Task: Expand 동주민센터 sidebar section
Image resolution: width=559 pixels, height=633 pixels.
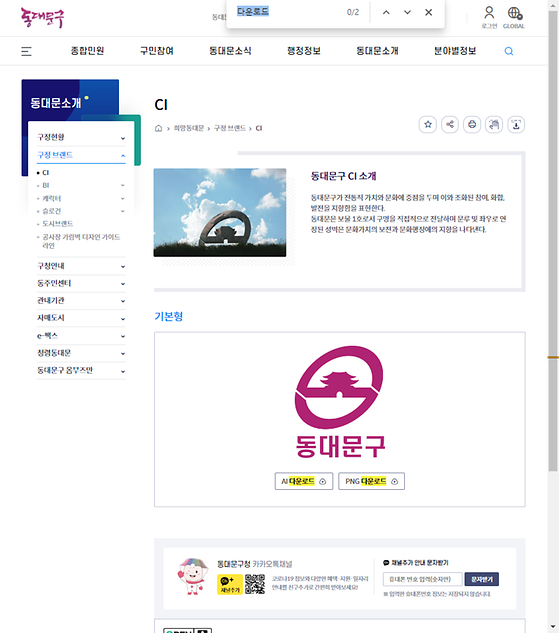Action: tap(81, 283)
